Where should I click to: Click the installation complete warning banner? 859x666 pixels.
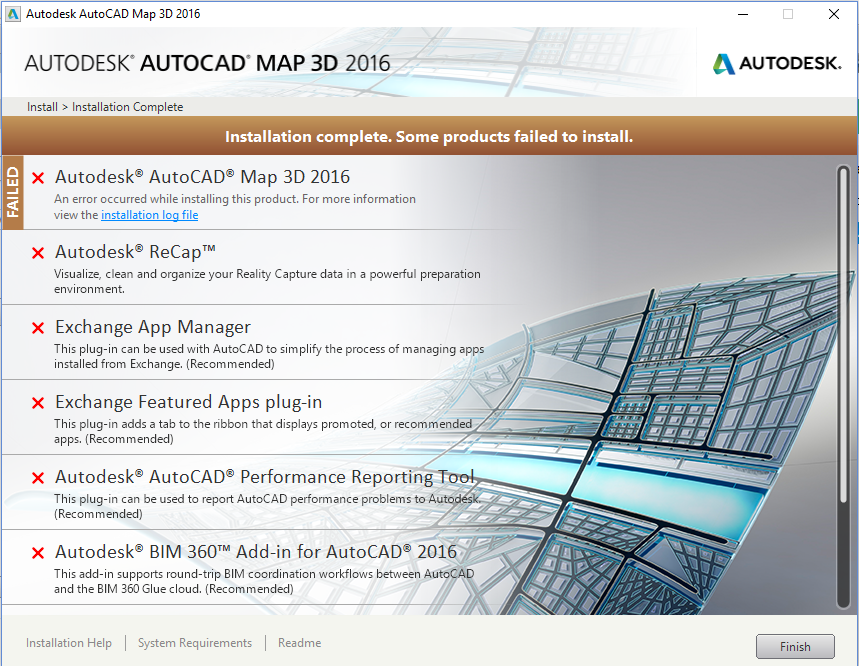click(x=429, y=137)
